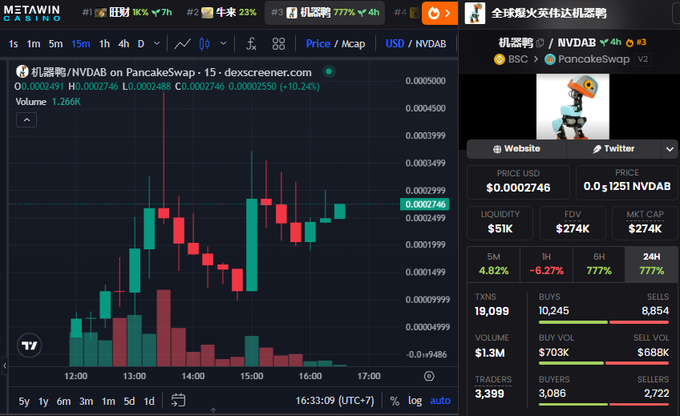This screenshot has width=680, height=416.
Task: Select the 15m timeframe
Action: (81, 44)
